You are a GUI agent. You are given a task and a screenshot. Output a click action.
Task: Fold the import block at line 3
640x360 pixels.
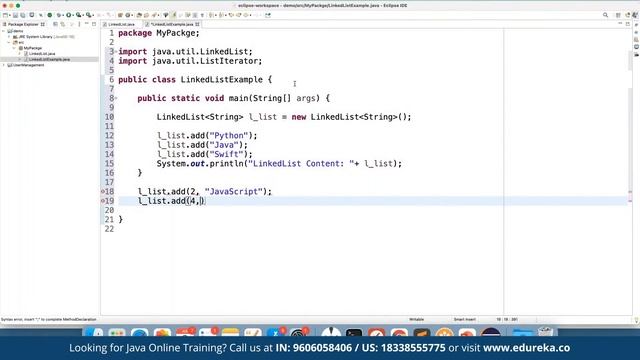tap(116, 52)
